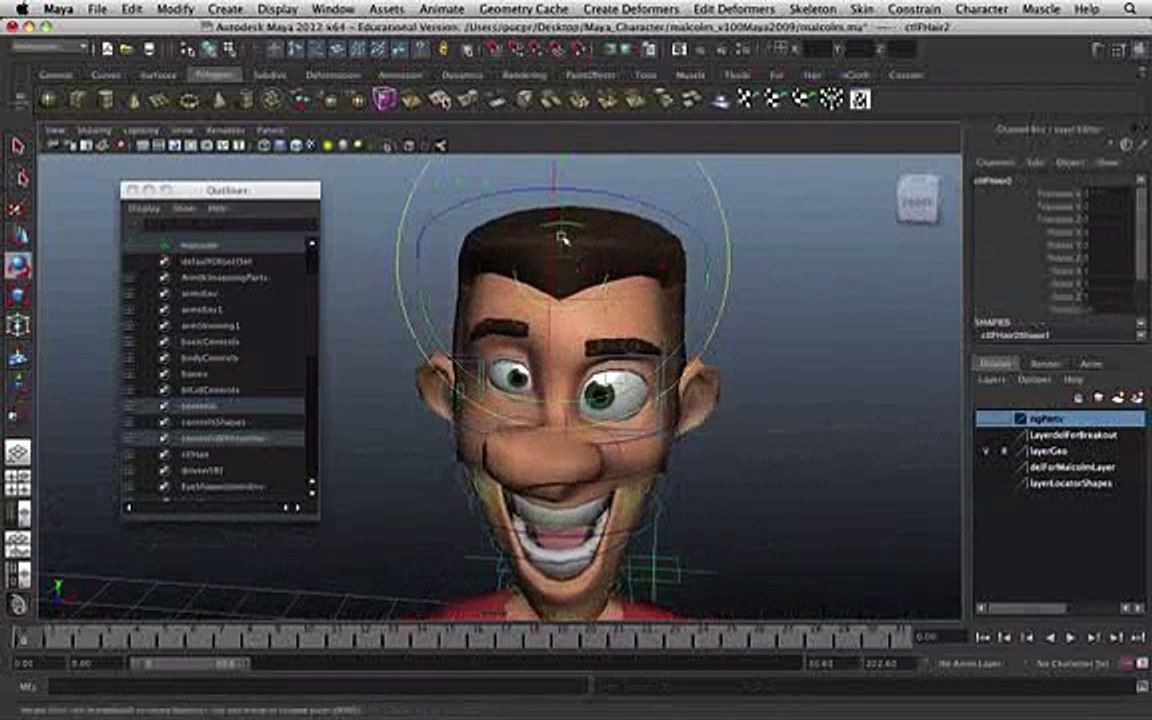Create a polygon cylinder from shelf
Screen dimensions: 1152x720
tap(105, 99)
